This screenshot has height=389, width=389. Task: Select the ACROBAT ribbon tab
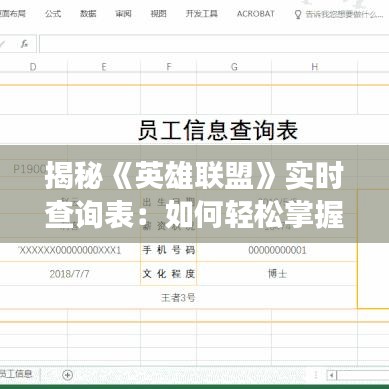256,14
